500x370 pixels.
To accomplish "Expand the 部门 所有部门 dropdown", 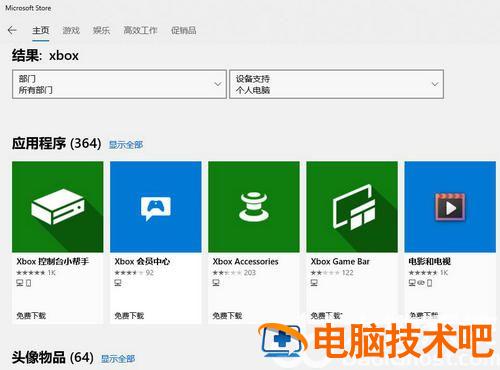I will point(119,84).
